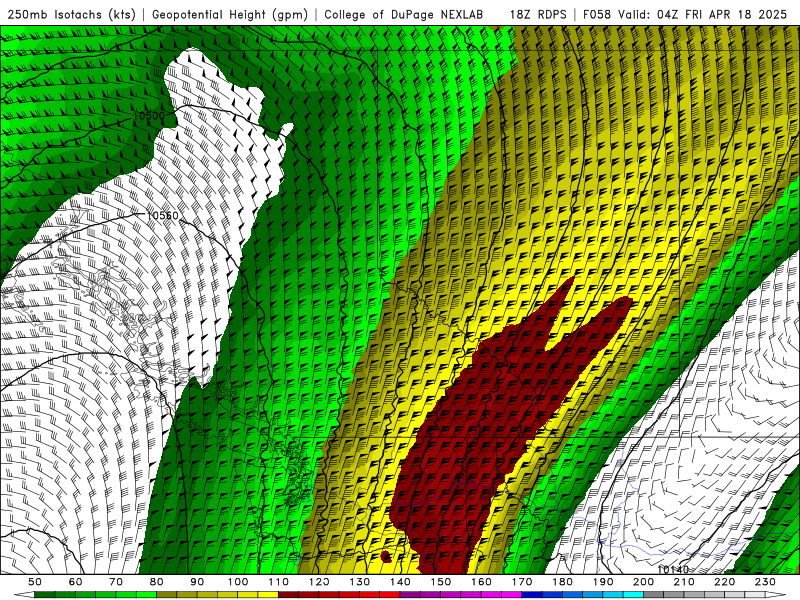
Task: Click the 100 value on the color scale
Action: (238, 582)
